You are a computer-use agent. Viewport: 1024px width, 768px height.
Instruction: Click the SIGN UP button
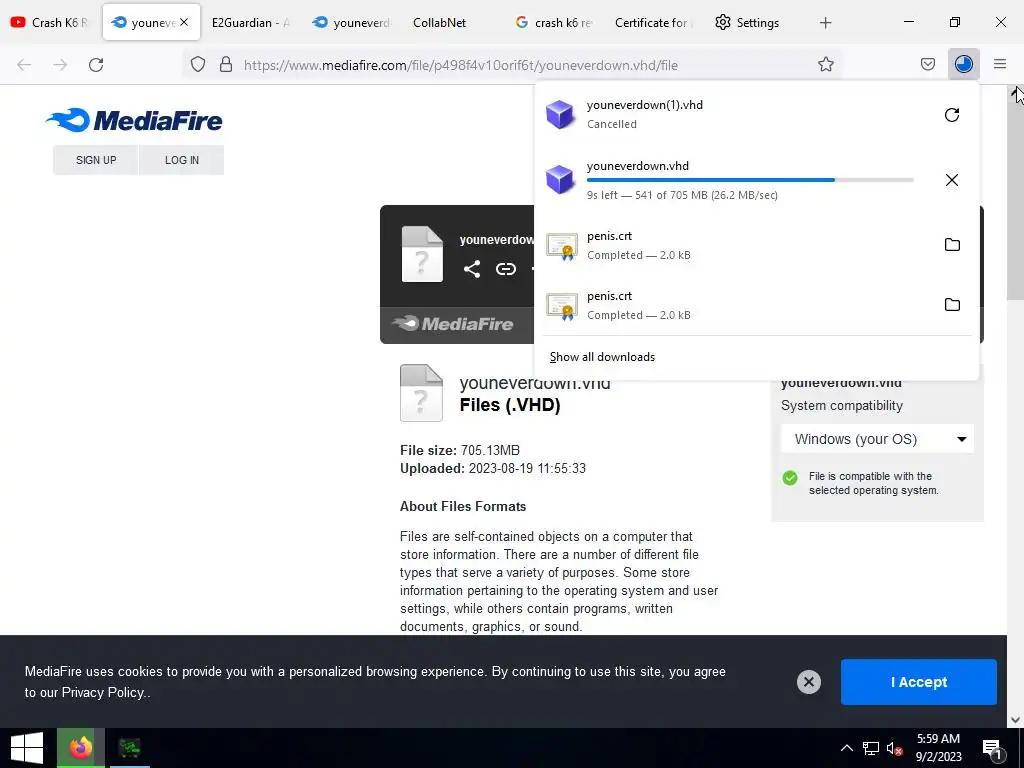[96, 160]
